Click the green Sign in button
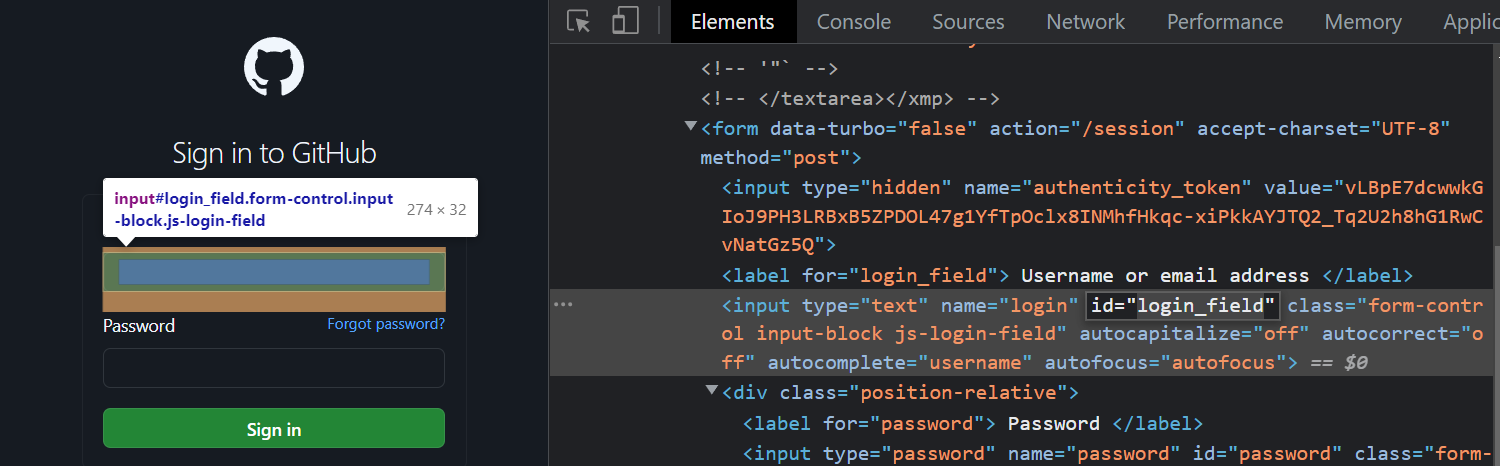Screen dimensions: 1500x466 point(274,429)
